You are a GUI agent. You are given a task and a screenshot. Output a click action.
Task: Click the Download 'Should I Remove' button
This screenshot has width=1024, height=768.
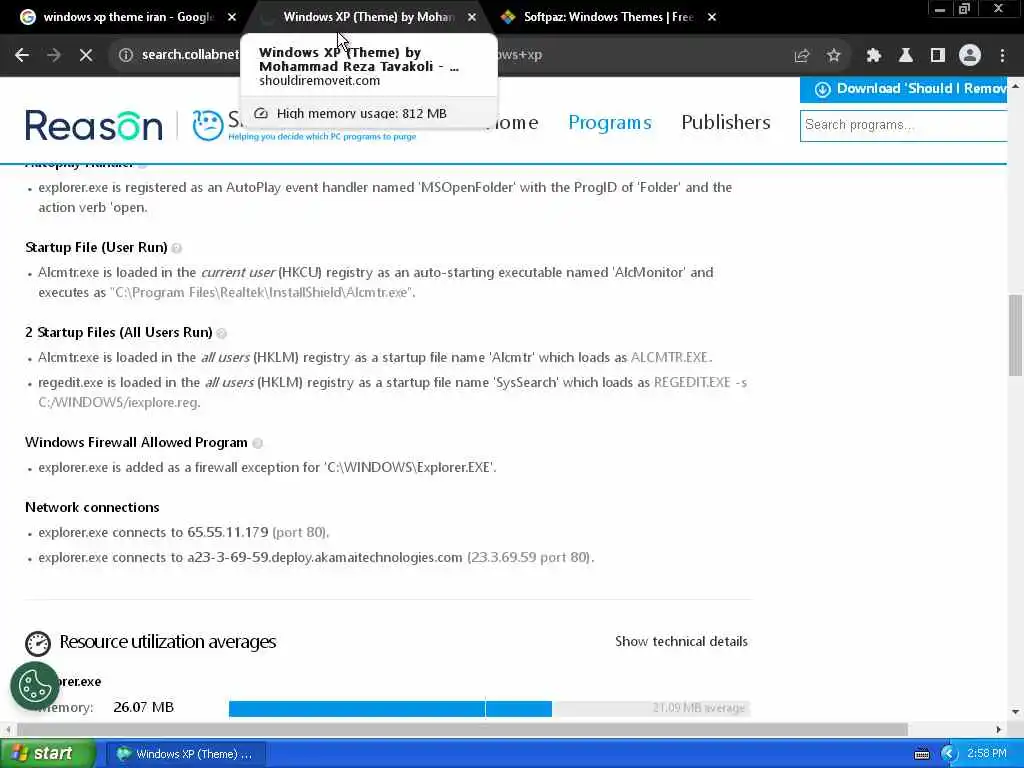pos(904,89)
